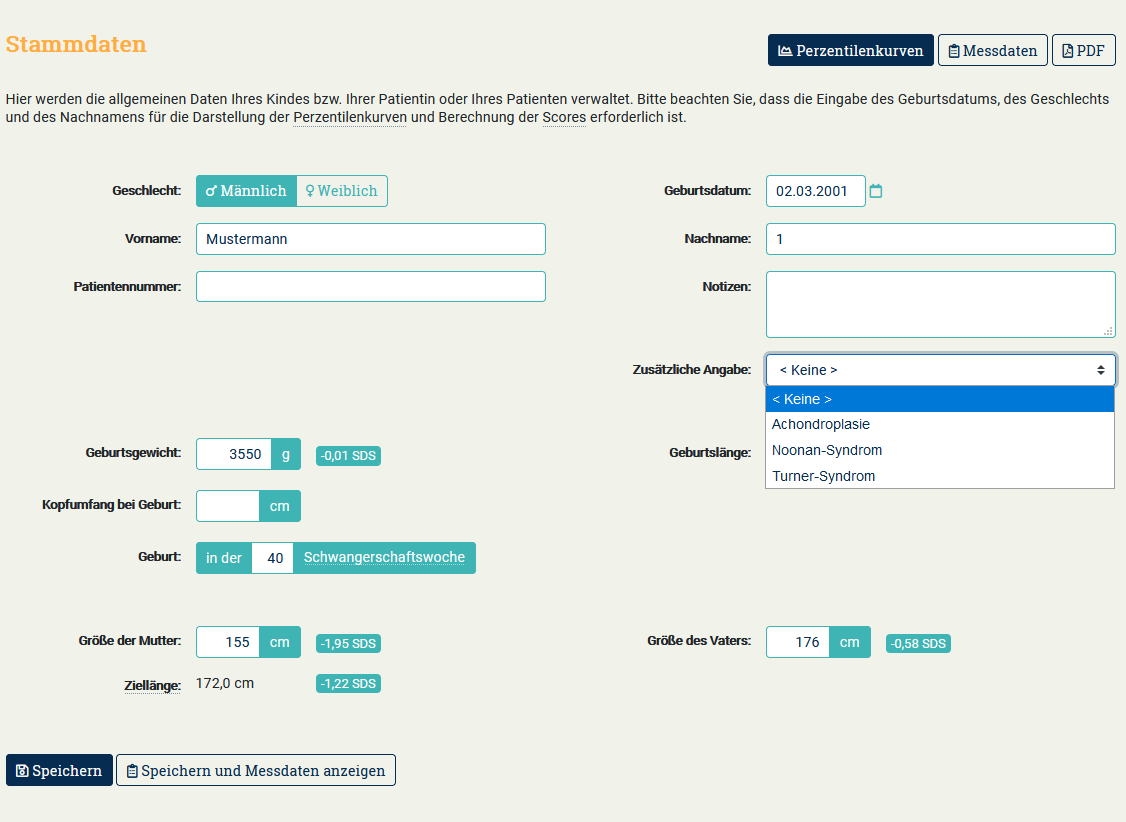Select Weiblich as gender

coord(342,191)
